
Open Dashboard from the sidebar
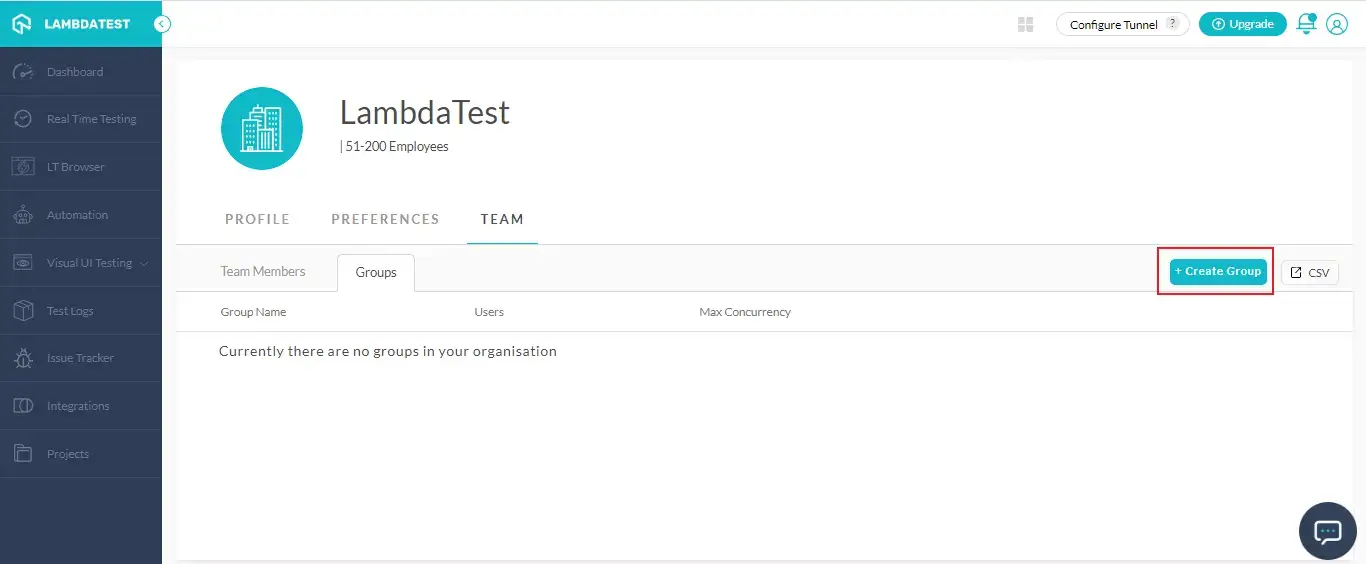pyautogui.click(x=74, y=72)
